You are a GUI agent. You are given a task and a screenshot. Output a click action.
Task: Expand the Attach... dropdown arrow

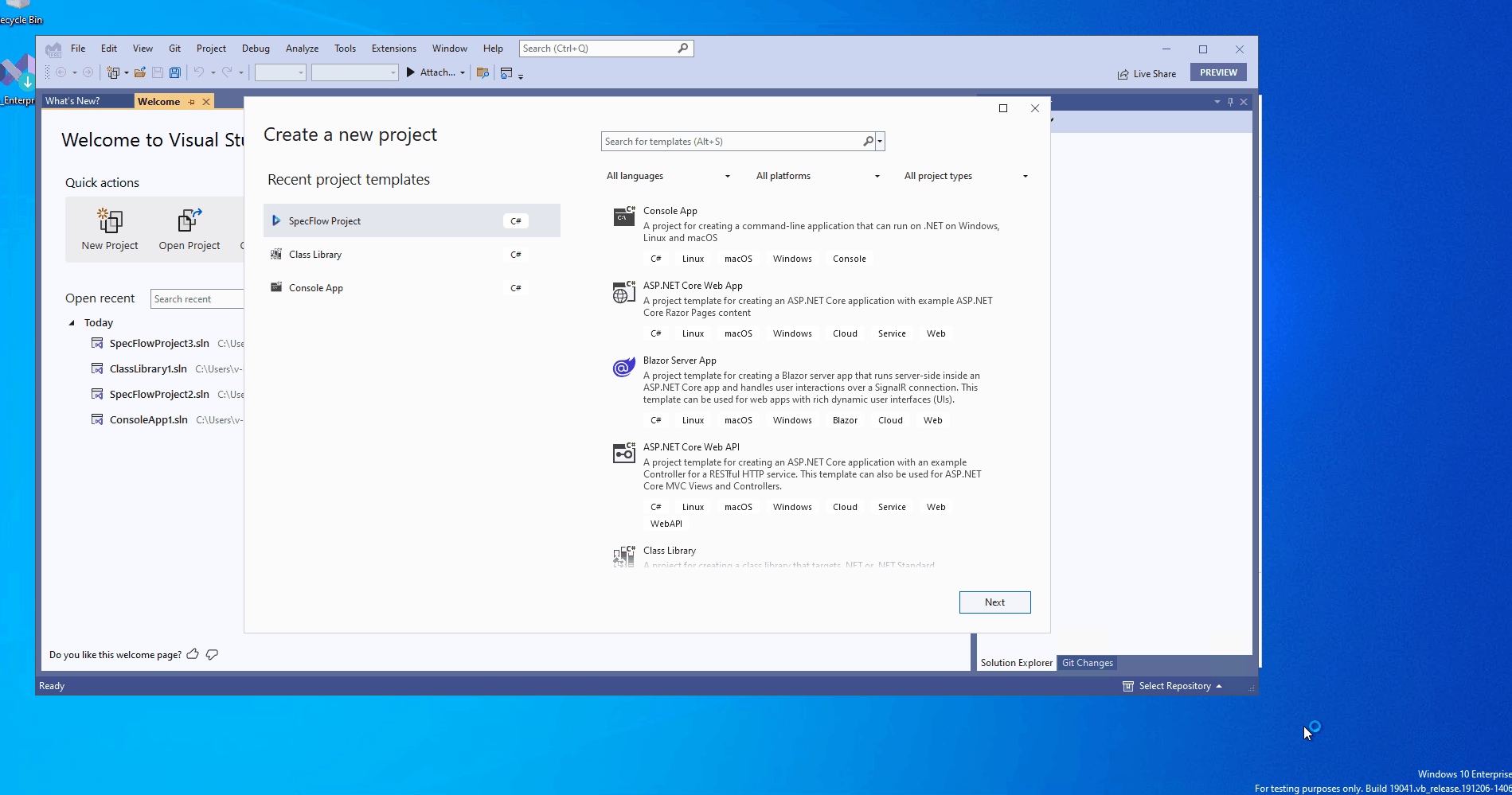click(x=463, y=72)
